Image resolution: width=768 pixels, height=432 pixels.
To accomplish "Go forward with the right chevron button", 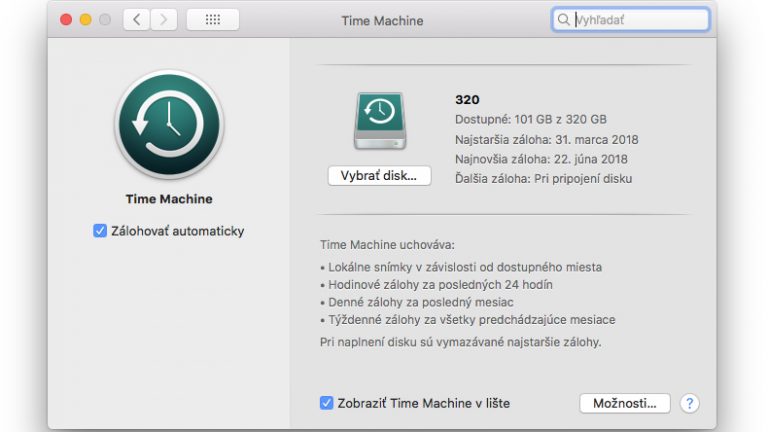I will [x=164, y=20].
